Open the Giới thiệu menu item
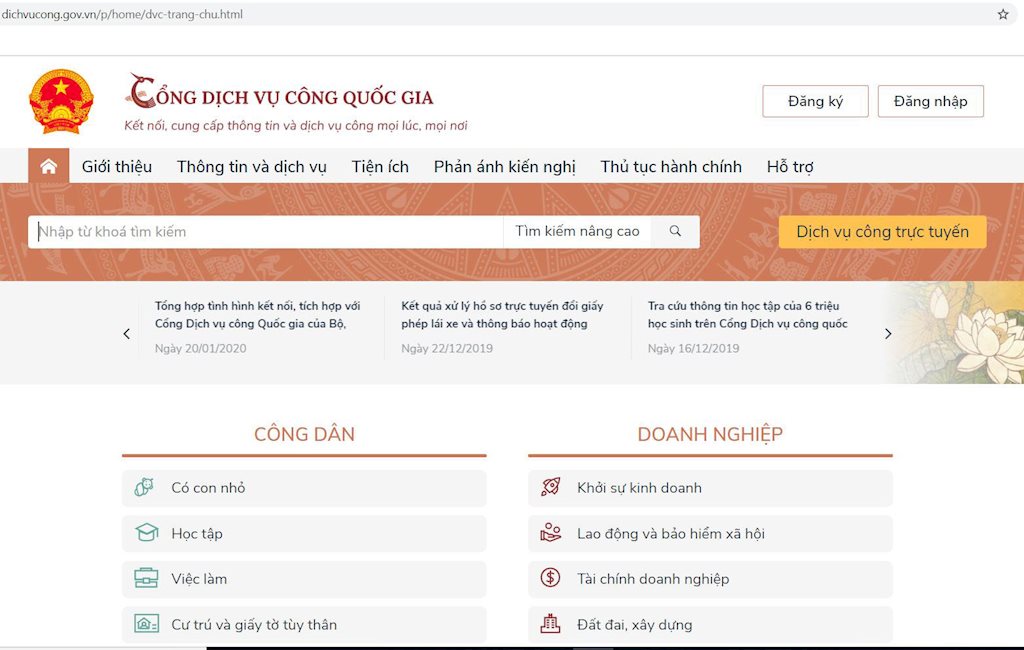 [117, 167]
